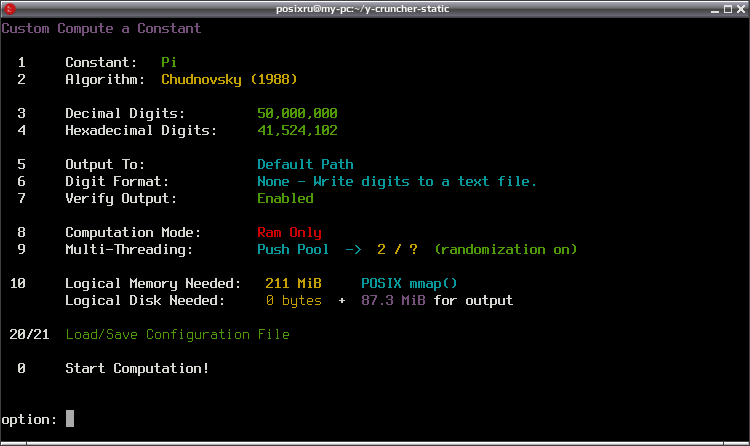The height and width of the screenshot is (446, 750).
Task: Click the green 'Enabled' value
Action: [285, 199]
